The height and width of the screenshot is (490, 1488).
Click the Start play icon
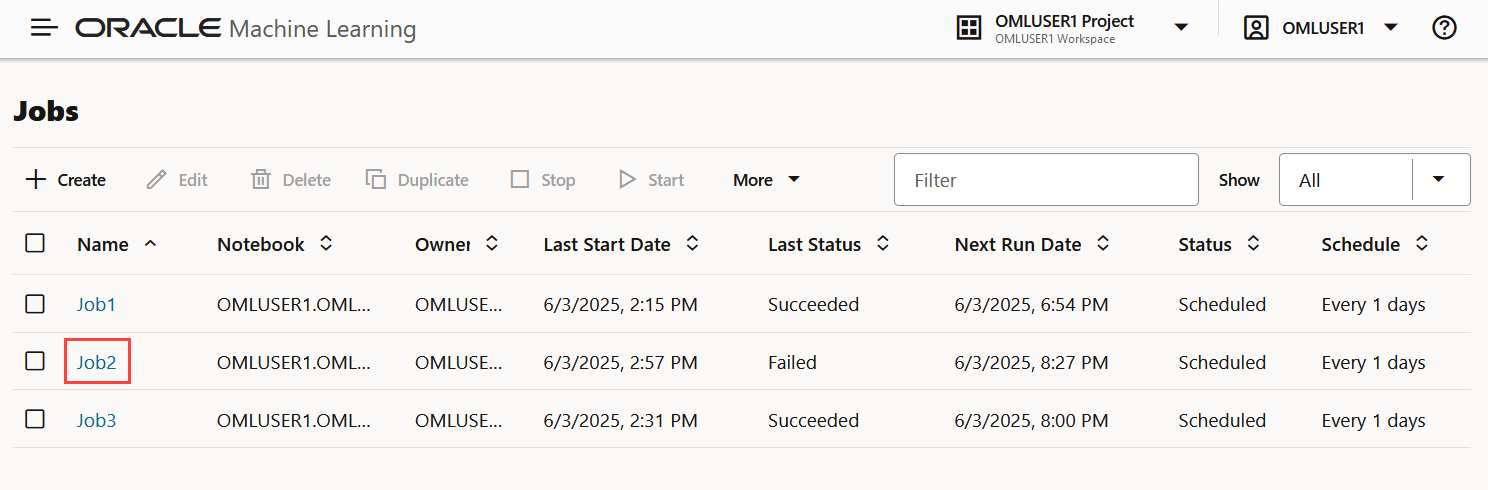(x=627, y=180)
